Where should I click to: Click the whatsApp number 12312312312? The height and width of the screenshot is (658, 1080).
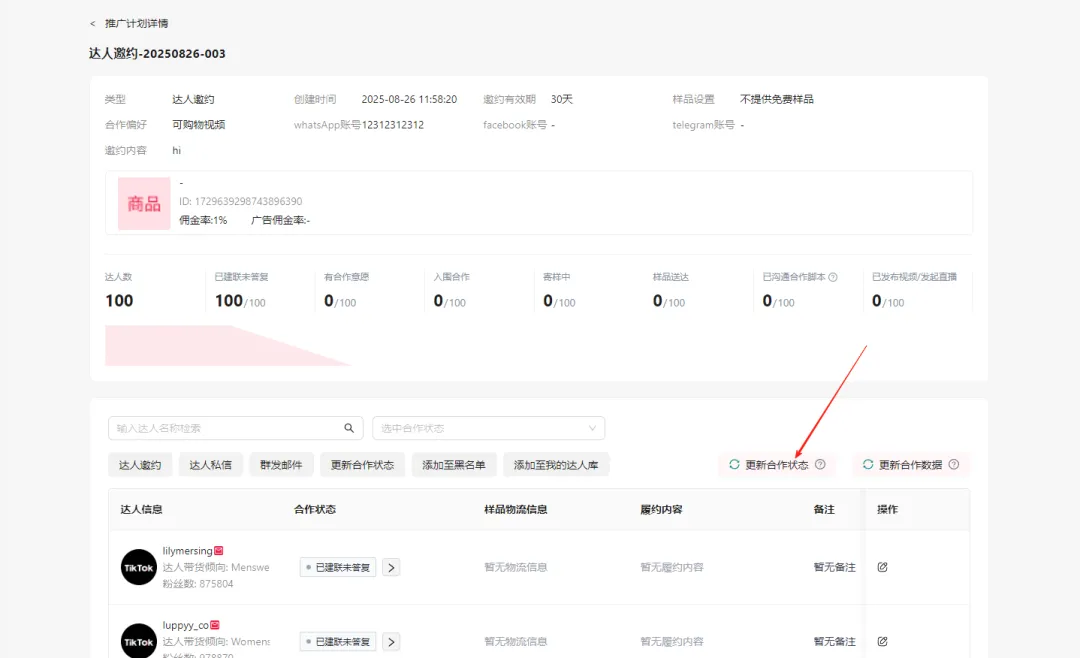pyautogui.click(x=393, y=125)
